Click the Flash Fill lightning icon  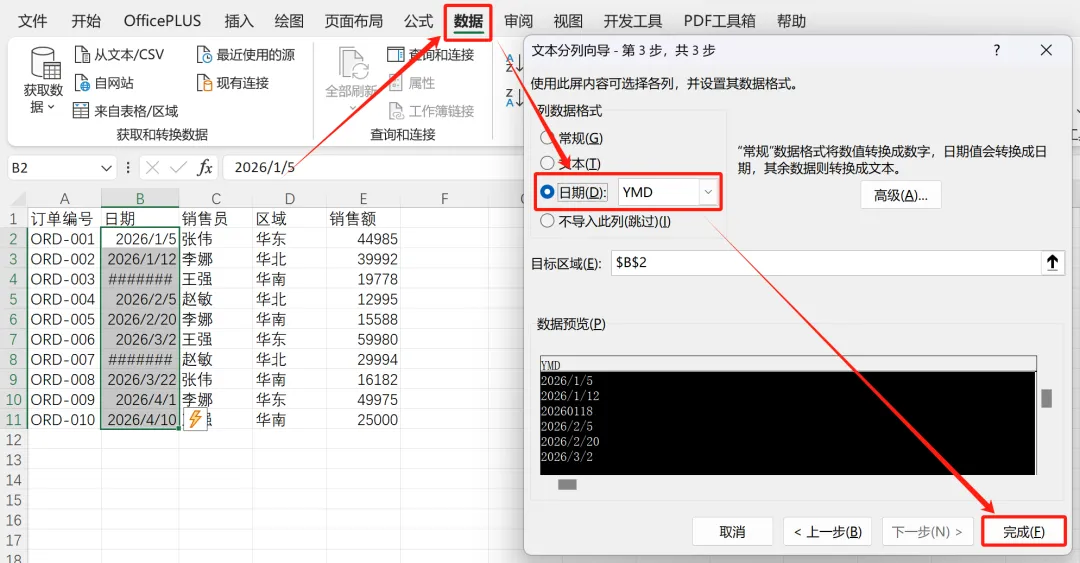[x=195, y=419]
